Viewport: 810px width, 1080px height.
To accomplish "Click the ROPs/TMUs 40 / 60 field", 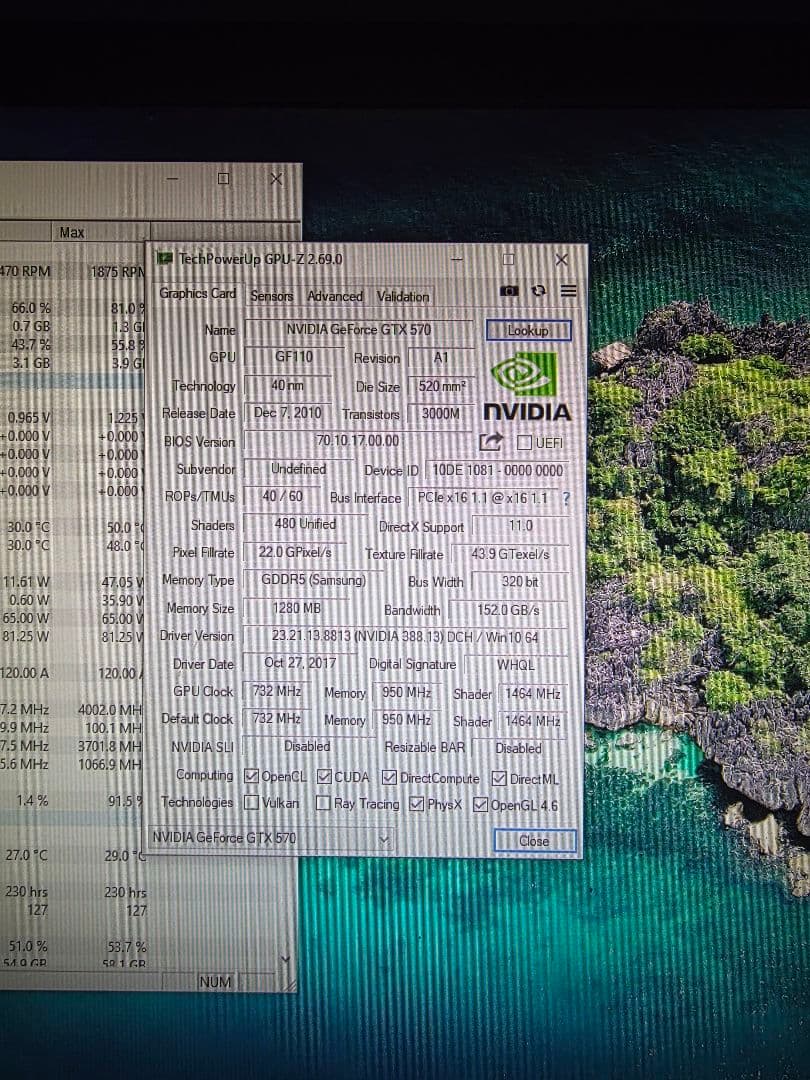I will 282,496.
